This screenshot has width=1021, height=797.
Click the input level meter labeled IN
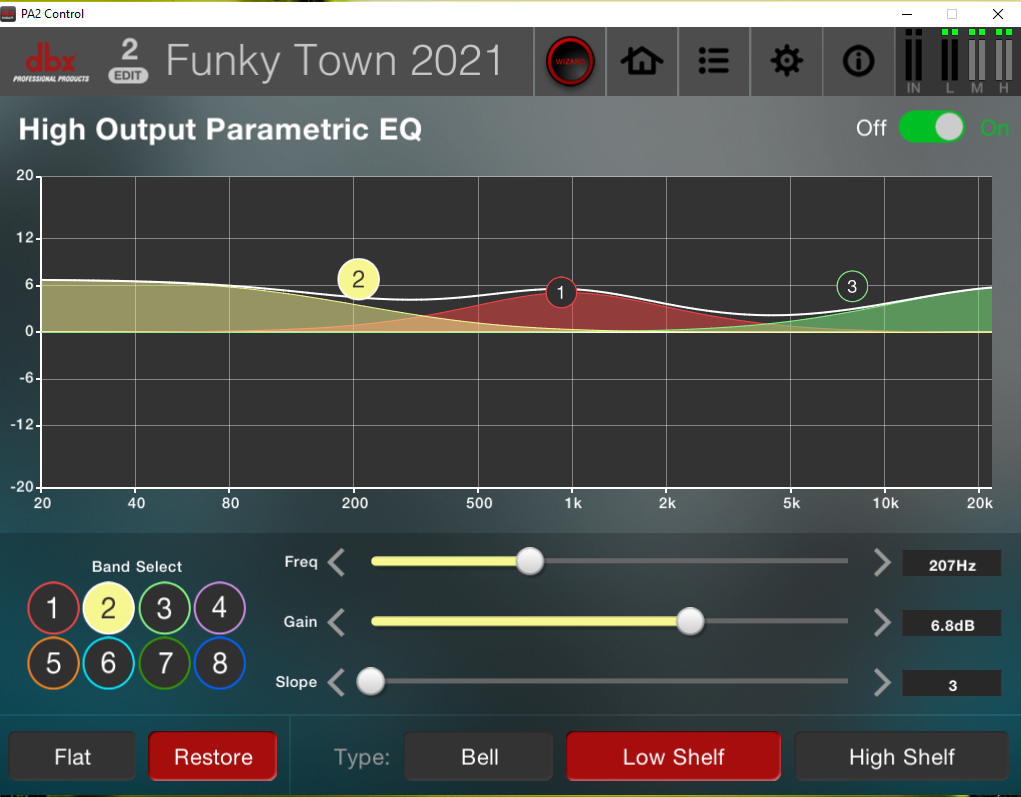(913, 60)
